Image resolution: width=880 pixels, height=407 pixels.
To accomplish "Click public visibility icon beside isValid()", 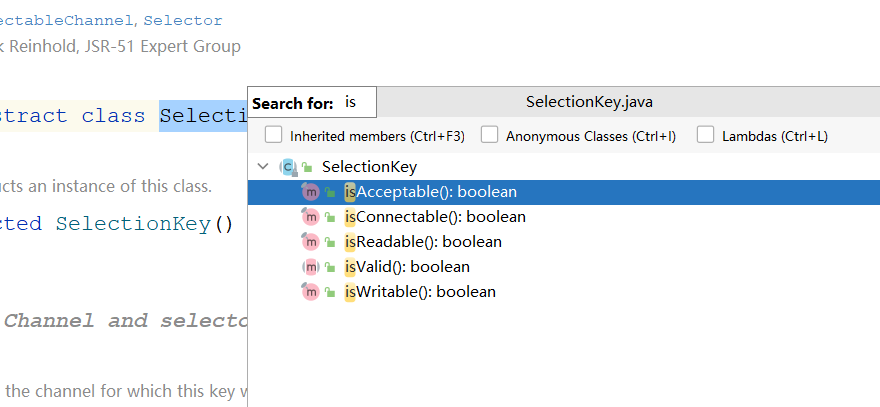I will [x=330, y=267].
